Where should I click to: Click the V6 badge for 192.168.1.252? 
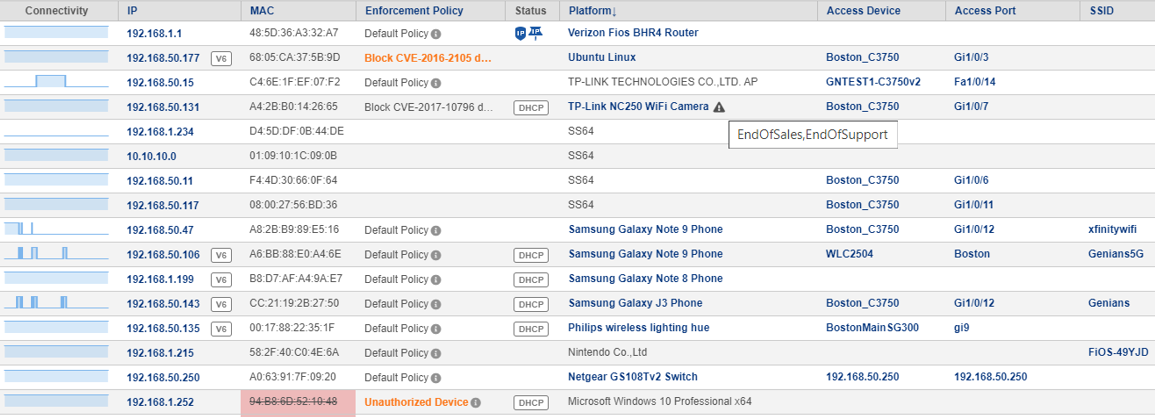click(221, 402)
